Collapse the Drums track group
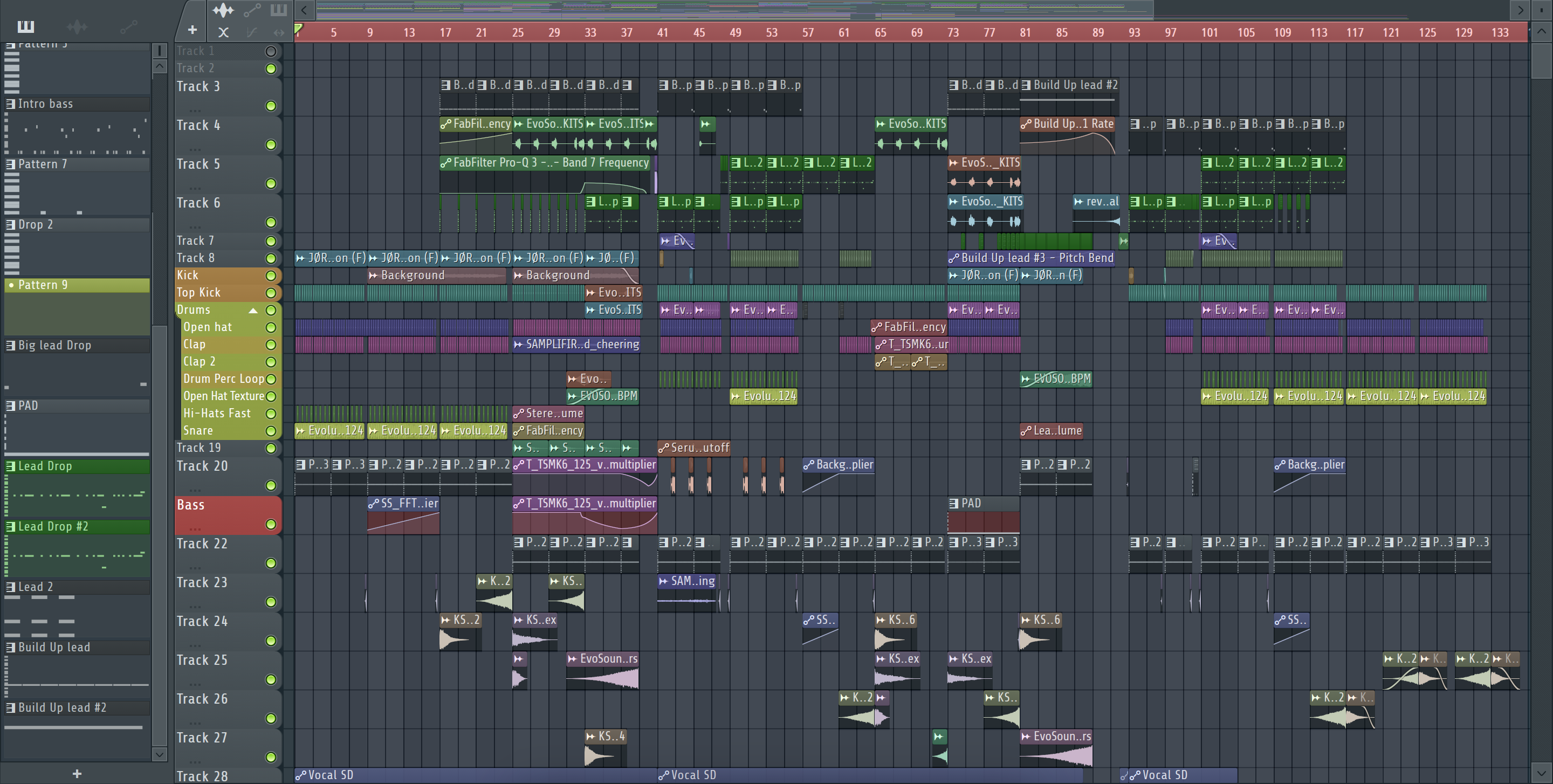Screen dimensions: 1553x784 [253, 311]
